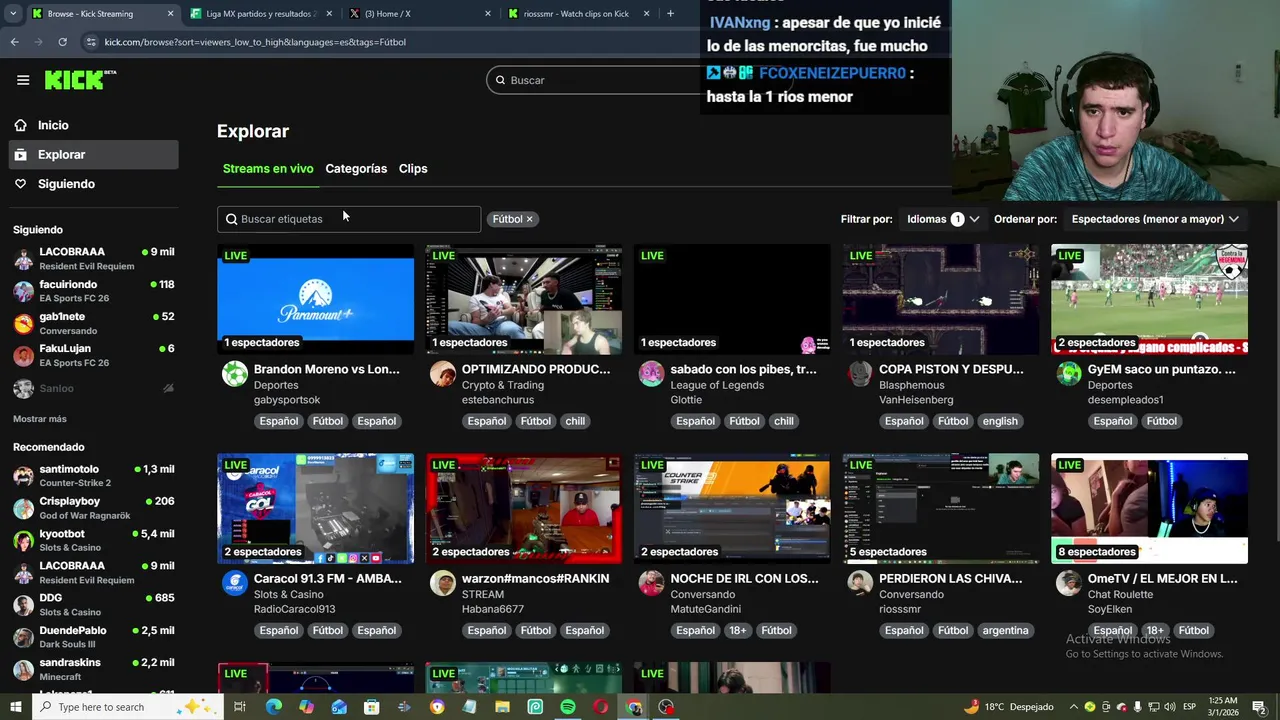This screenshot has width=1280, height=720.
Task: Click the Buscar etiquetas input field
Action: pos(349,219)
